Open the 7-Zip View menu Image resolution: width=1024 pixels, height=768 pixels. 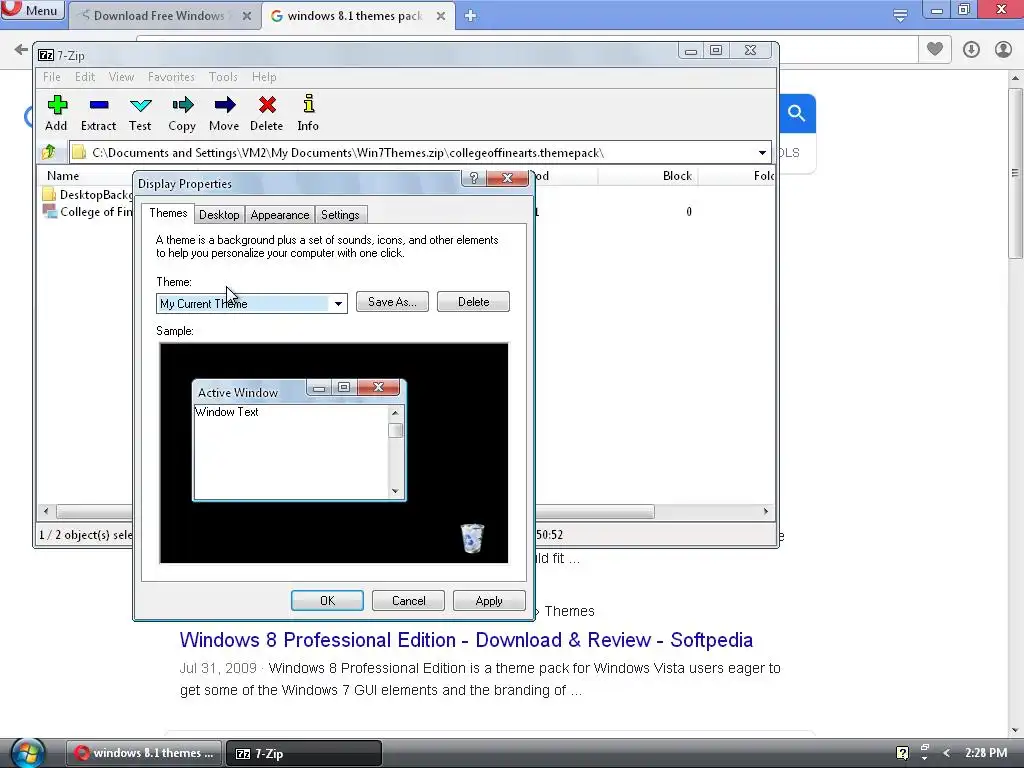tap(121, 77)
